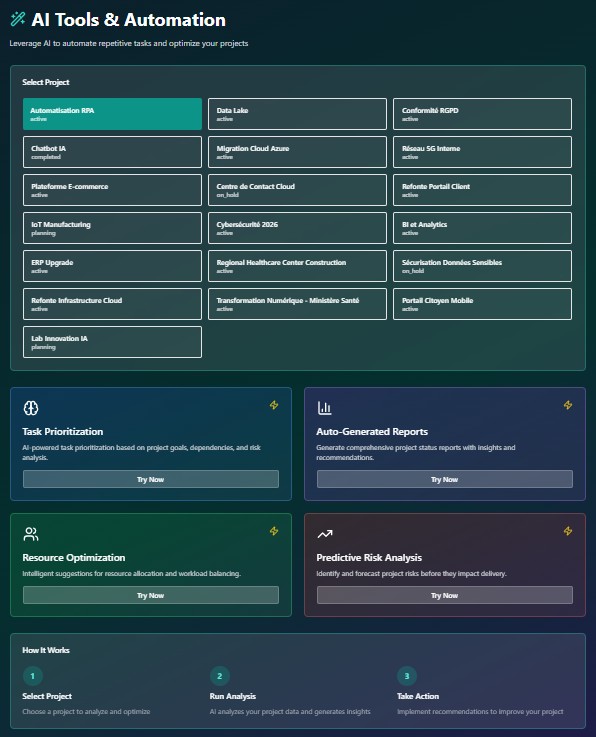Click step 2 circle above Run Analysis
This screenshot has width=596, height=737.
(x=220, y=676)
